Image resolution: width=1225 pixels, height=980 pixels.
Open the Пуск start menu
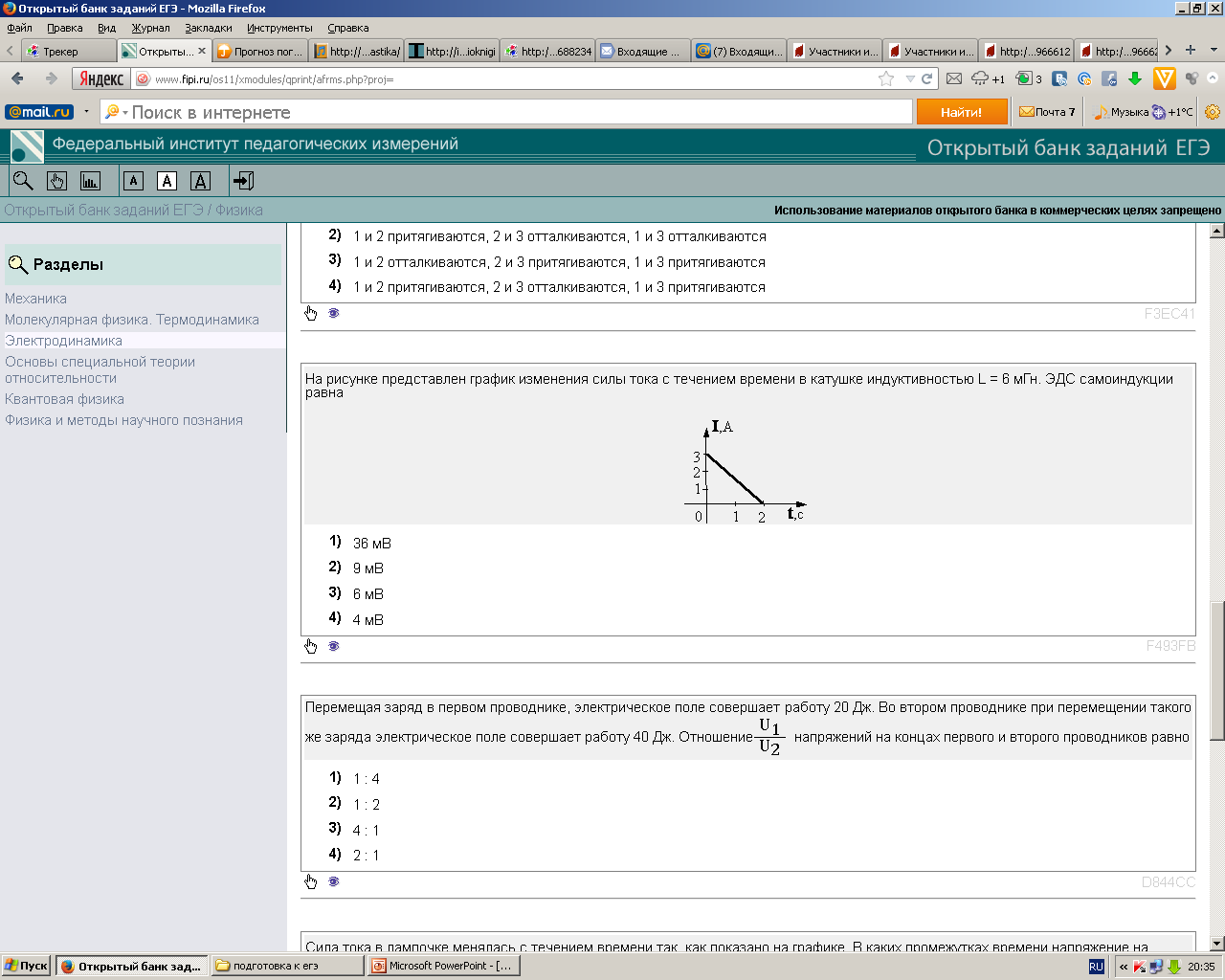(x=26, y=966)
